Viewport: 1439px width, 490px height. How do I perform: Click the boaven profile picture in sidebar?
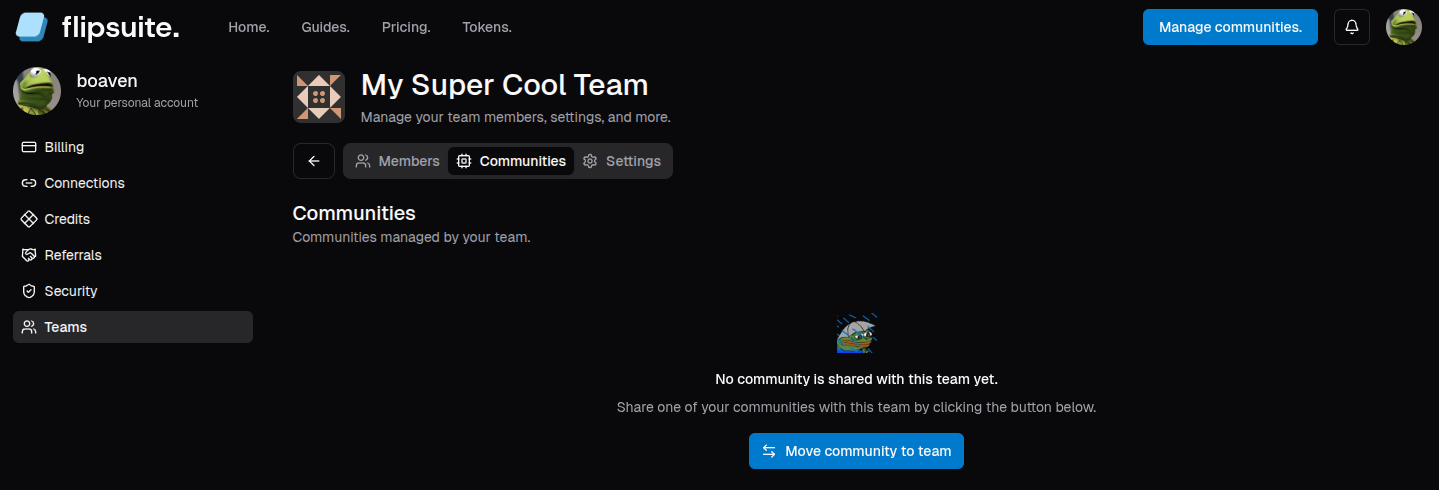click(x=37, y=91)
